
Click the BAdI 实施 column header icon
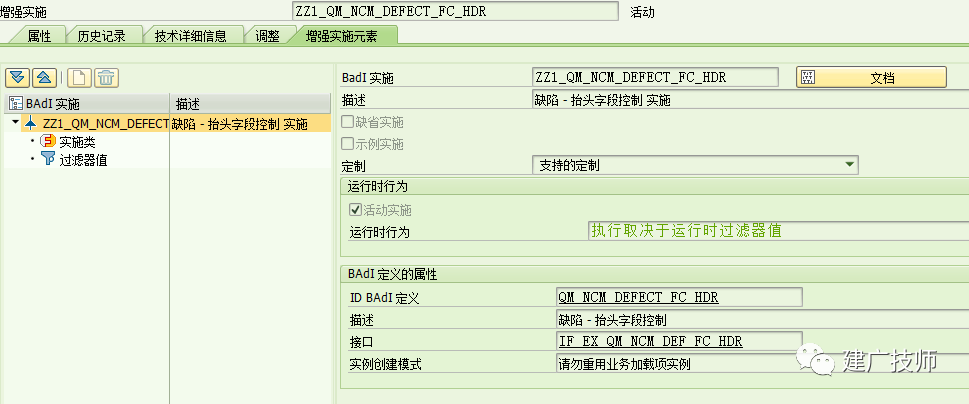[16, 103]
